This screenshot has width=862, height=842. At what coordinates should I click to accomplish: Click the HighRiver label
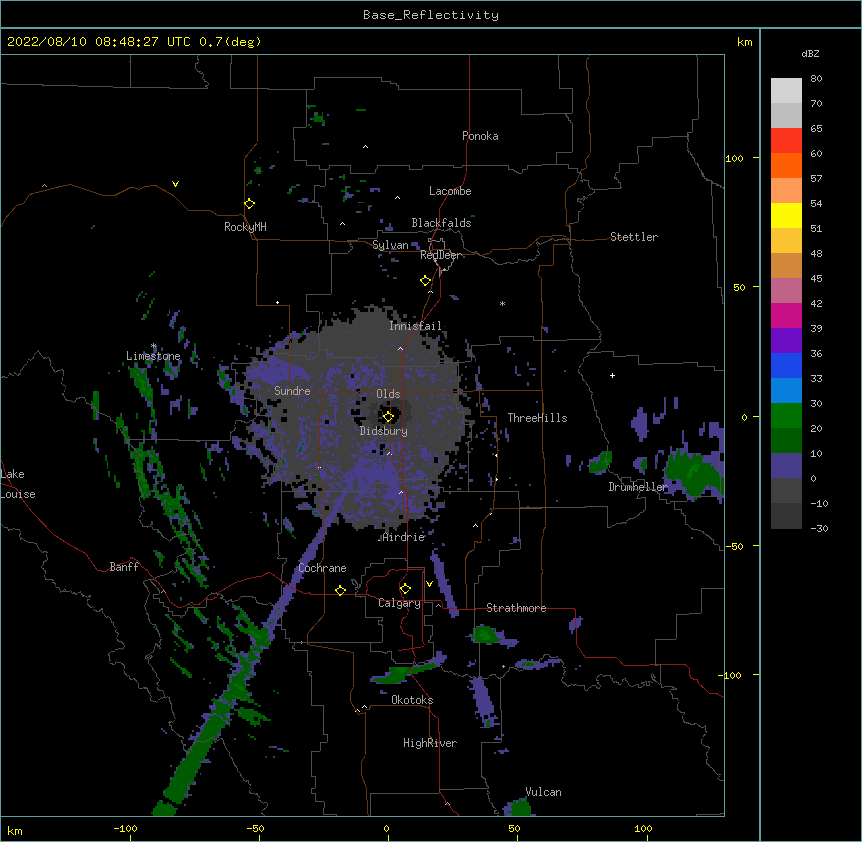click(430, 743)
